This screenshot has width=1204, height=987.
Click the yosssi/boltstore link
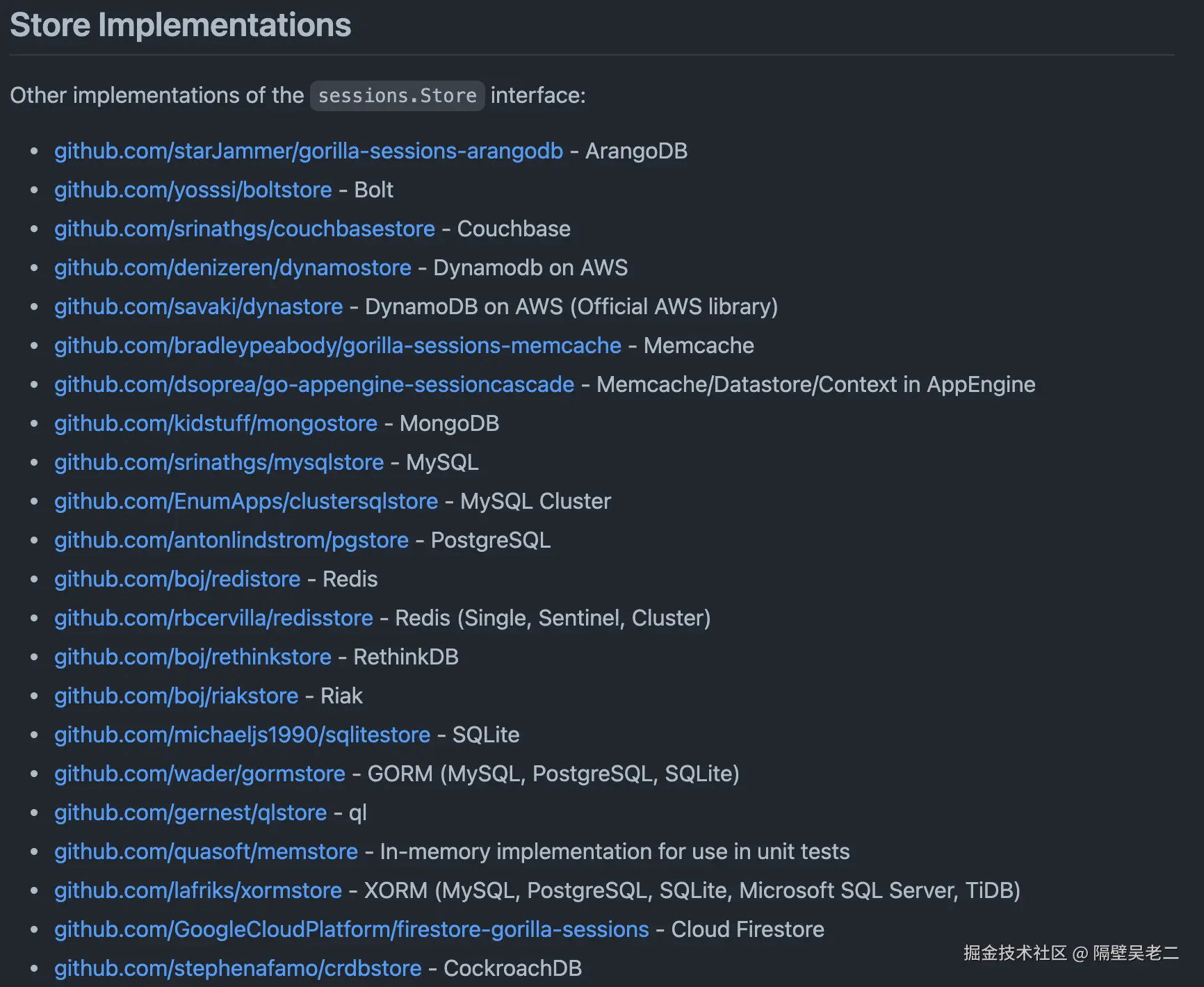193,190
